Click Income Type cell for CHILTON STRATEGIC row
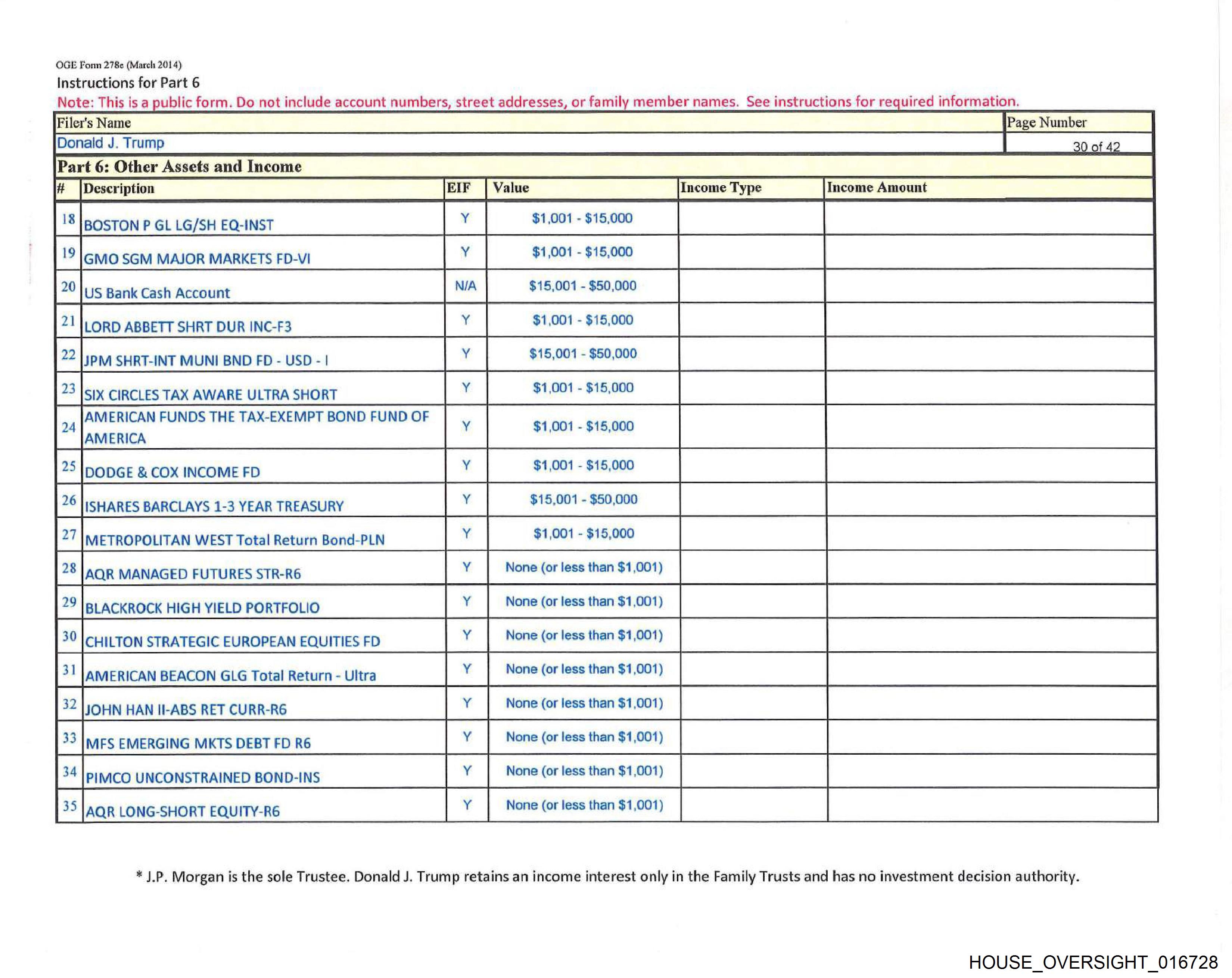 (x=754, y=635)
